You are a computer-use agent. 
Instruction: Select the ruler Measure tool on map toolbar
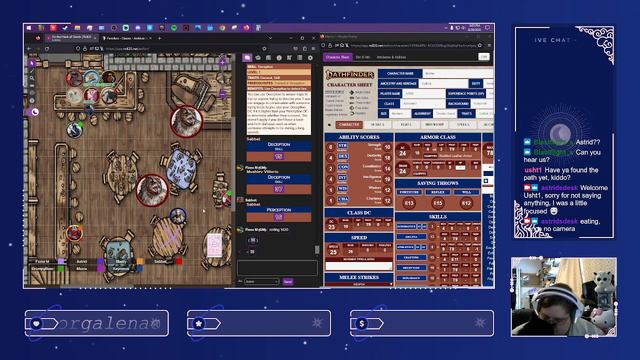tap(32, 86)
